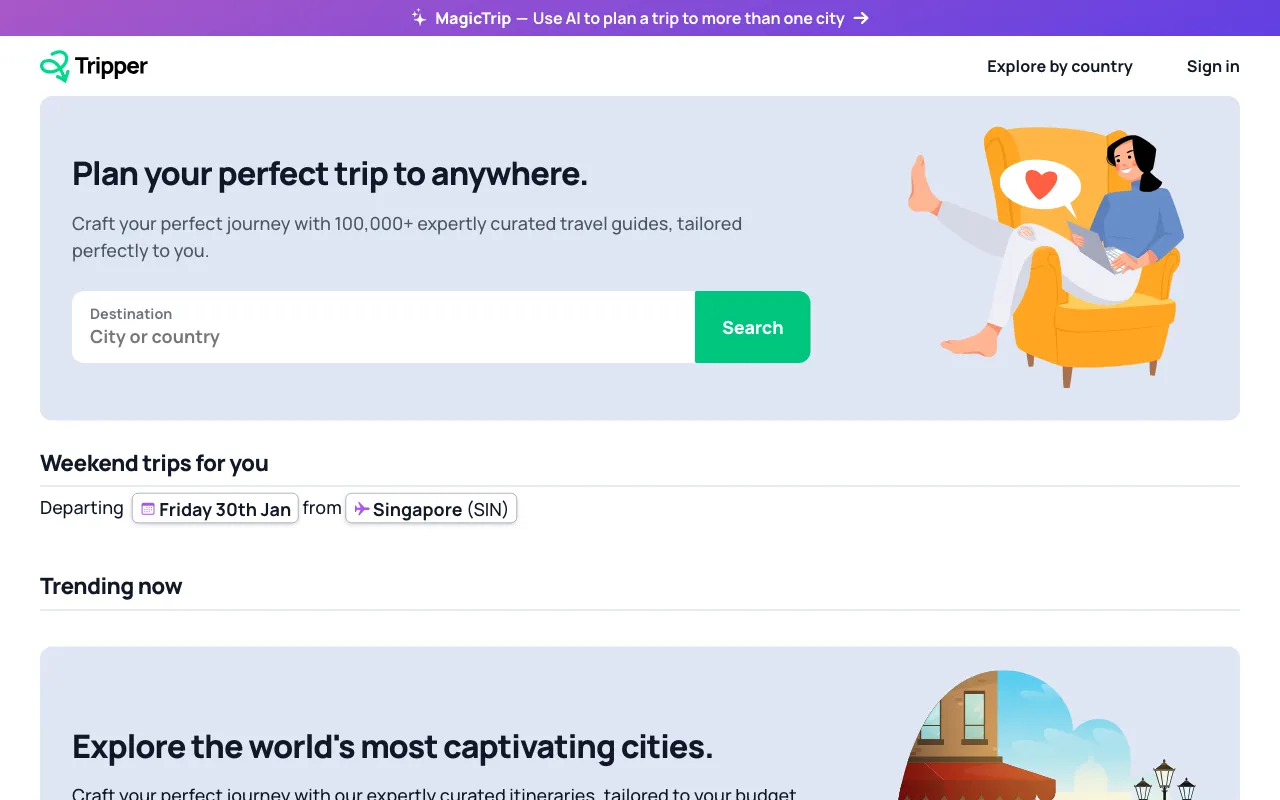
Task: Click the MagicTrip sparkle icon in banner
Action: pyautogui.click(x=419, y=18)
